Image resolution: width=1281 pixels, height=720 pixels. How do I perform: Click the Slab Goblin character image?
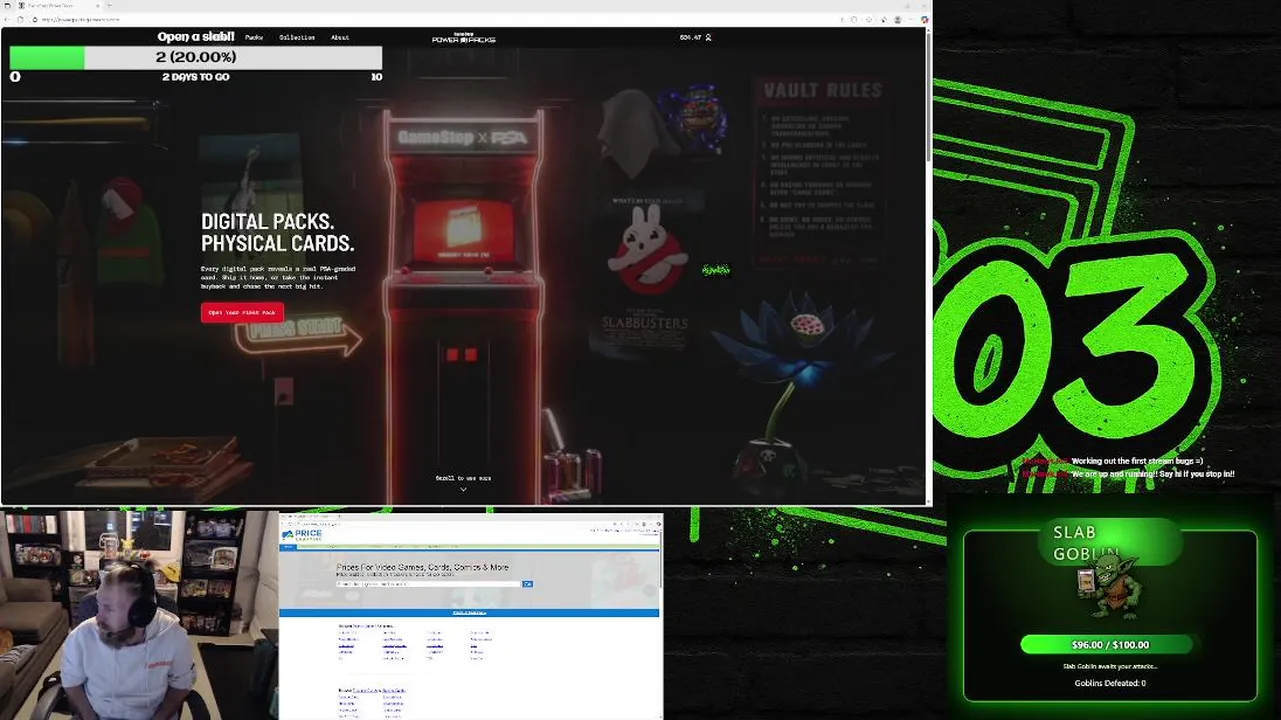click(1110, 586)
